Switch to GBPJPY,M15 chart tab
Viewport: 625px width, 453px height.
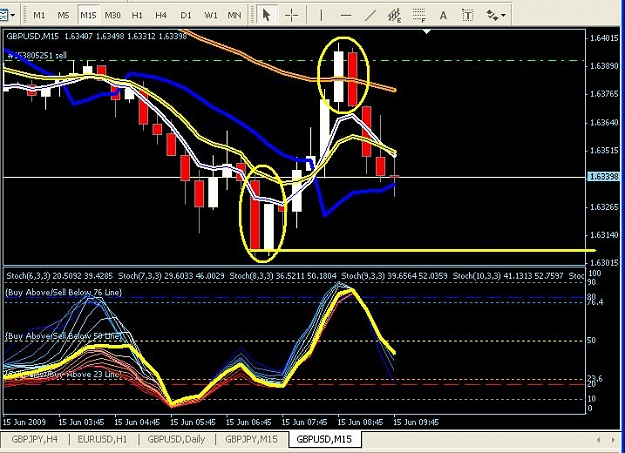pos(251,439)
